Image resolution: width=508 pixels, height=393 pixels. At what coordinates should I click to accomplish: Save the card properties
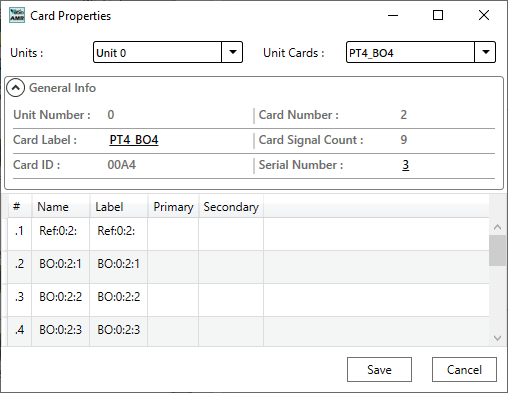coord(379,369)
